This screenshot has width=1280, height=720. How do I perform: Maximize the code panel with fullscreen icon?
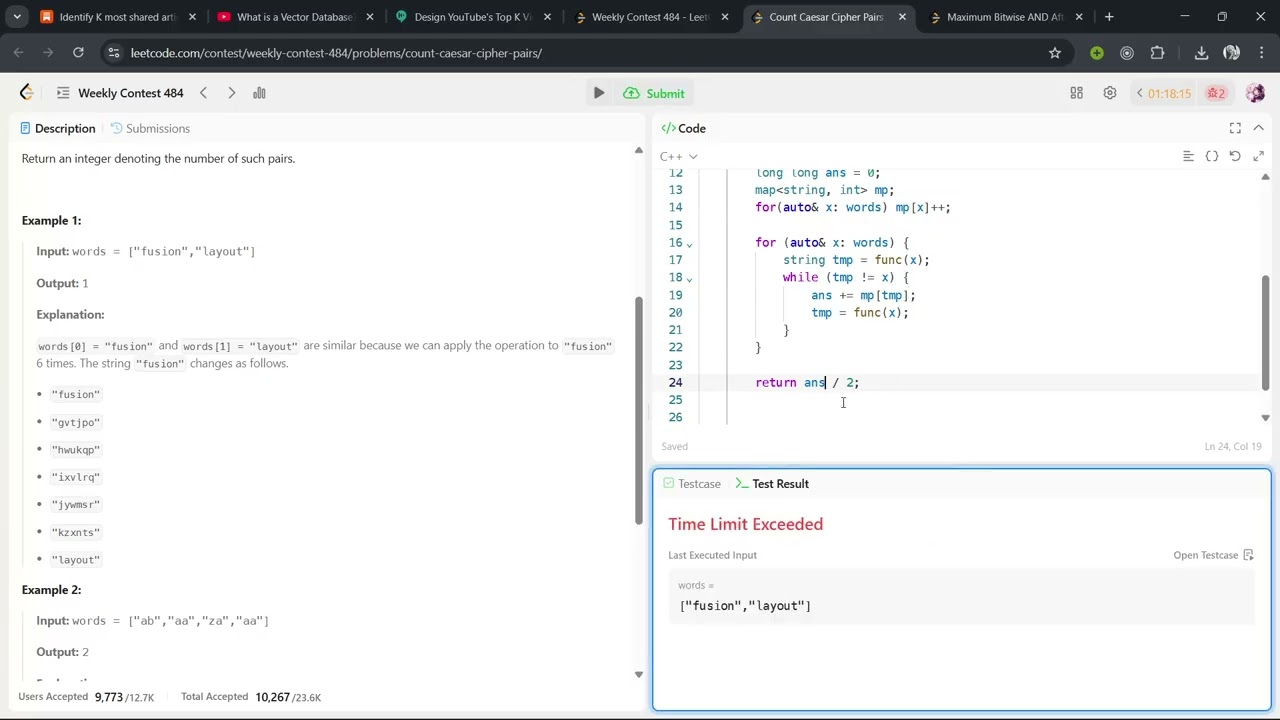pyautogui.click(x=1235, y=128)
